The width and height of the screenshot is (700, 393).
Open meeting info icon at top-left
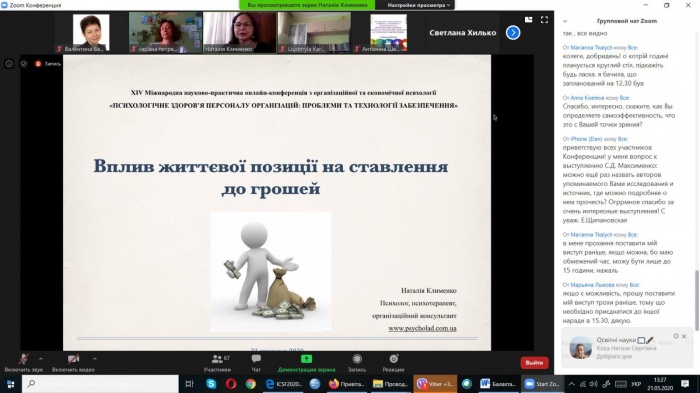(x=9, y=64)
